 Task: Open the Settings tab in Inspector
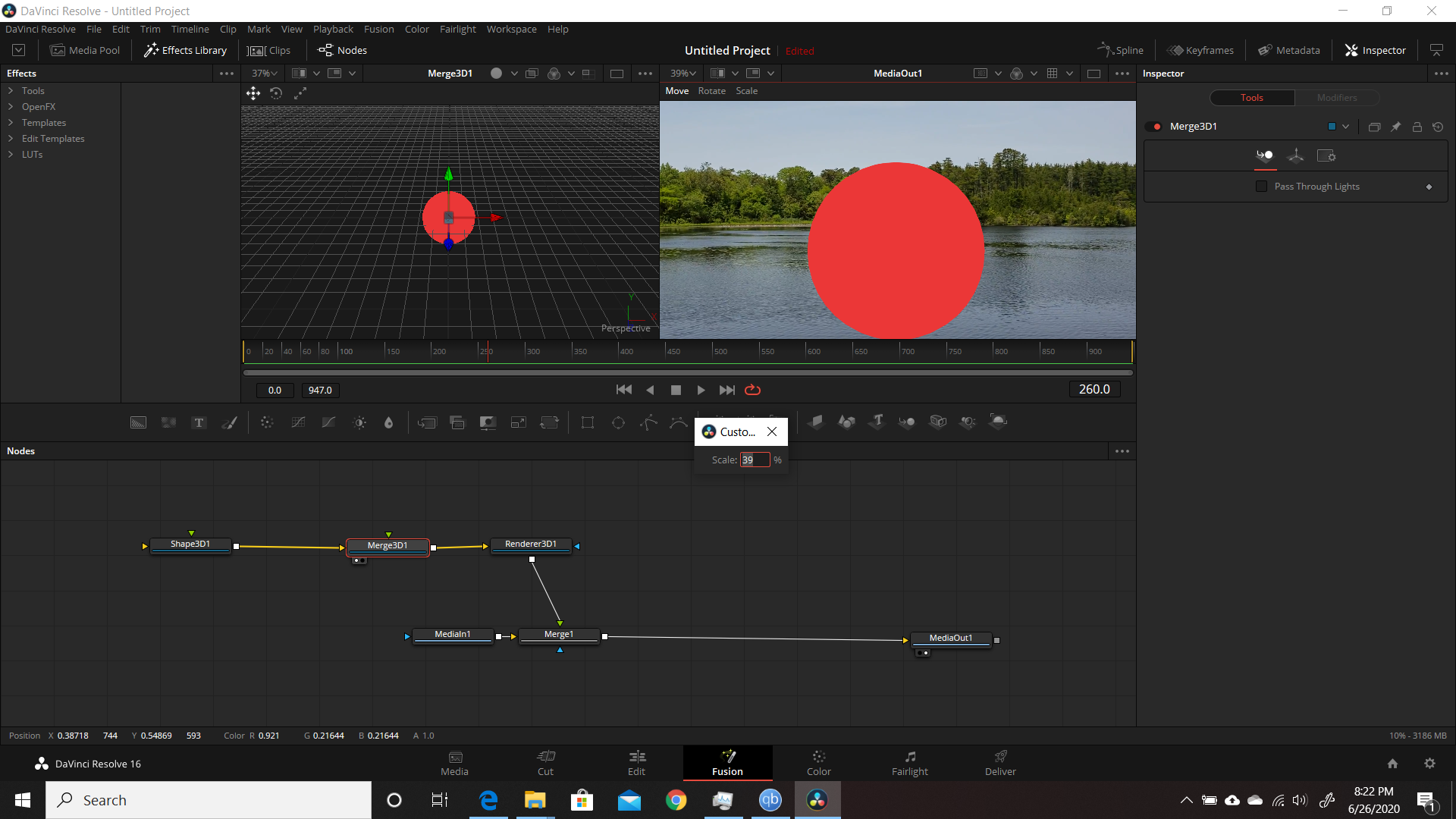click(1326, 155)
